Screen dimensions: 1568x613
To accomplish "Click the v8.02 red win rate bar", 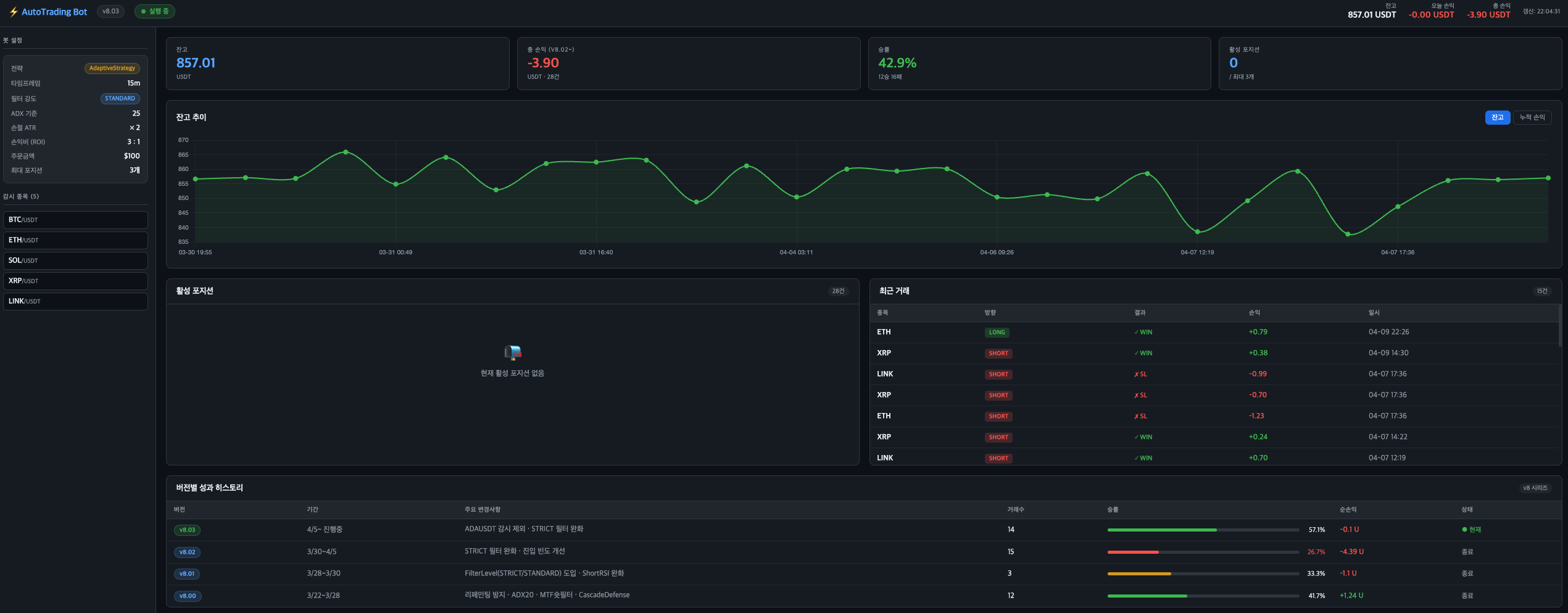I will (x=1133, y=552).
